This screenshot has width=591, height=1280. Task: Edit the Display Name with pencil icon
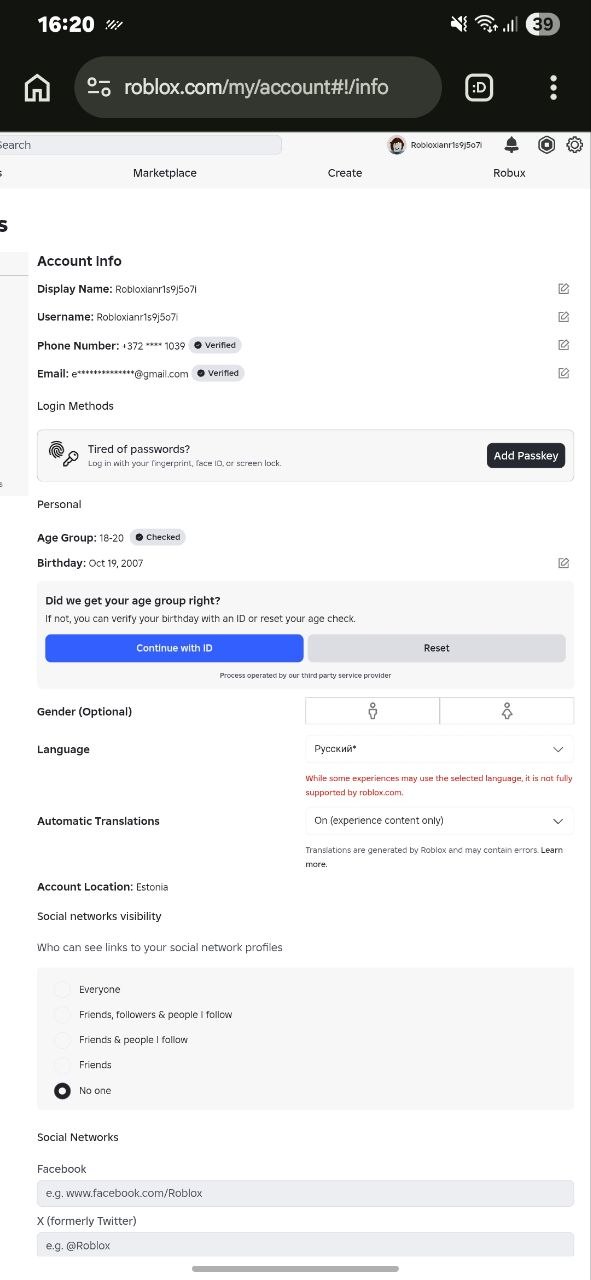coord(564,289)
